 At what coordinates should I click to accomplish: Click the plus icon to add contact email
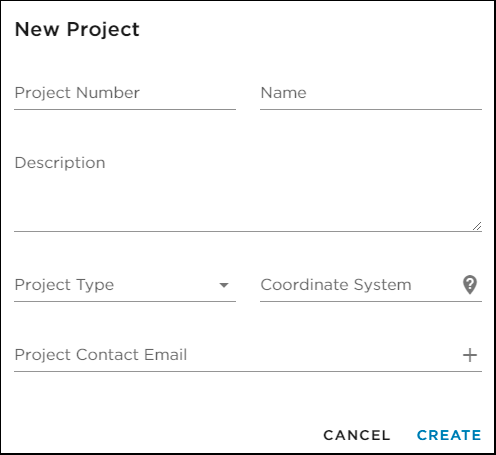click(x=470, y=355)
